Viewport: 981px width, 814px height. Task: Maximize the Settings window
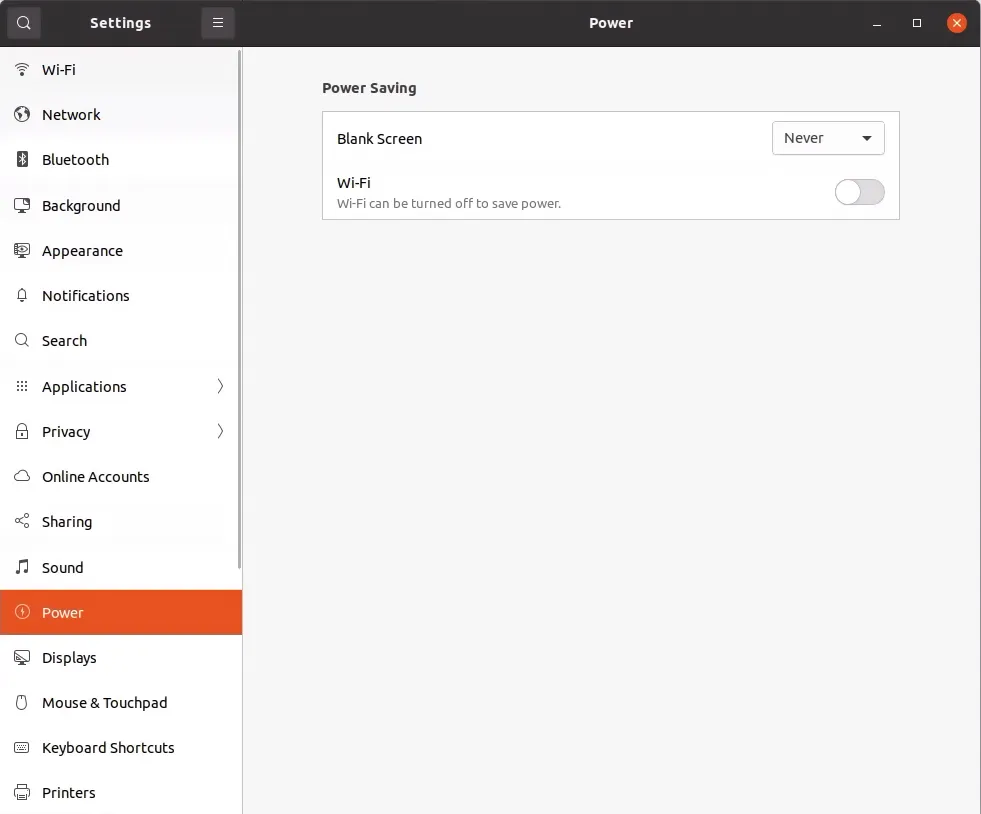pyautogui.click(x=917, y=23)
